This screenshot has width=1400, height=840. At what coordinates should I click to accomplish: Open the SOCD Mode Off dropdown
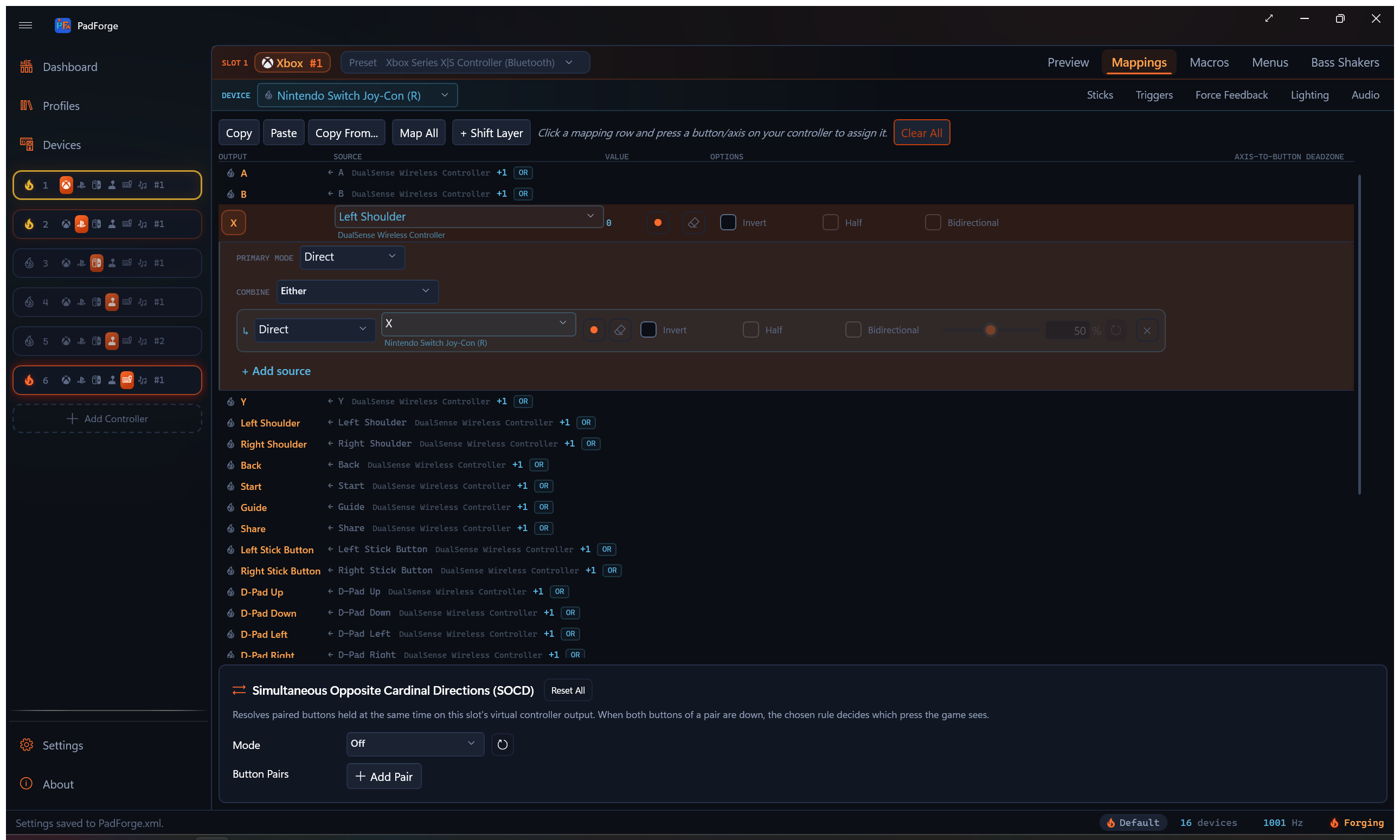[x=415, y=745]
